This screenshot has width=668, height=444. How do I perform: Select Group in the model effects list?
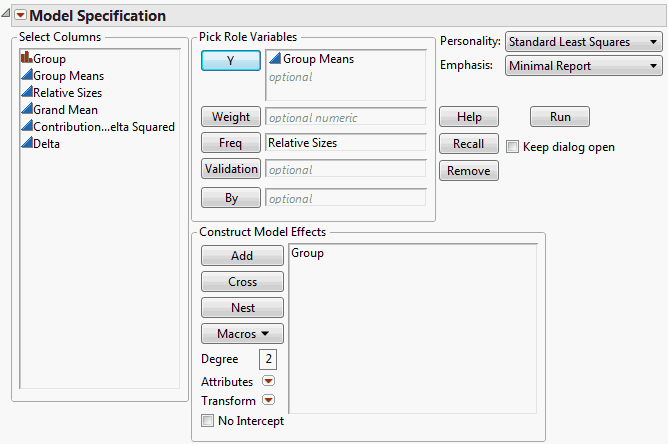tap(308, 254)
